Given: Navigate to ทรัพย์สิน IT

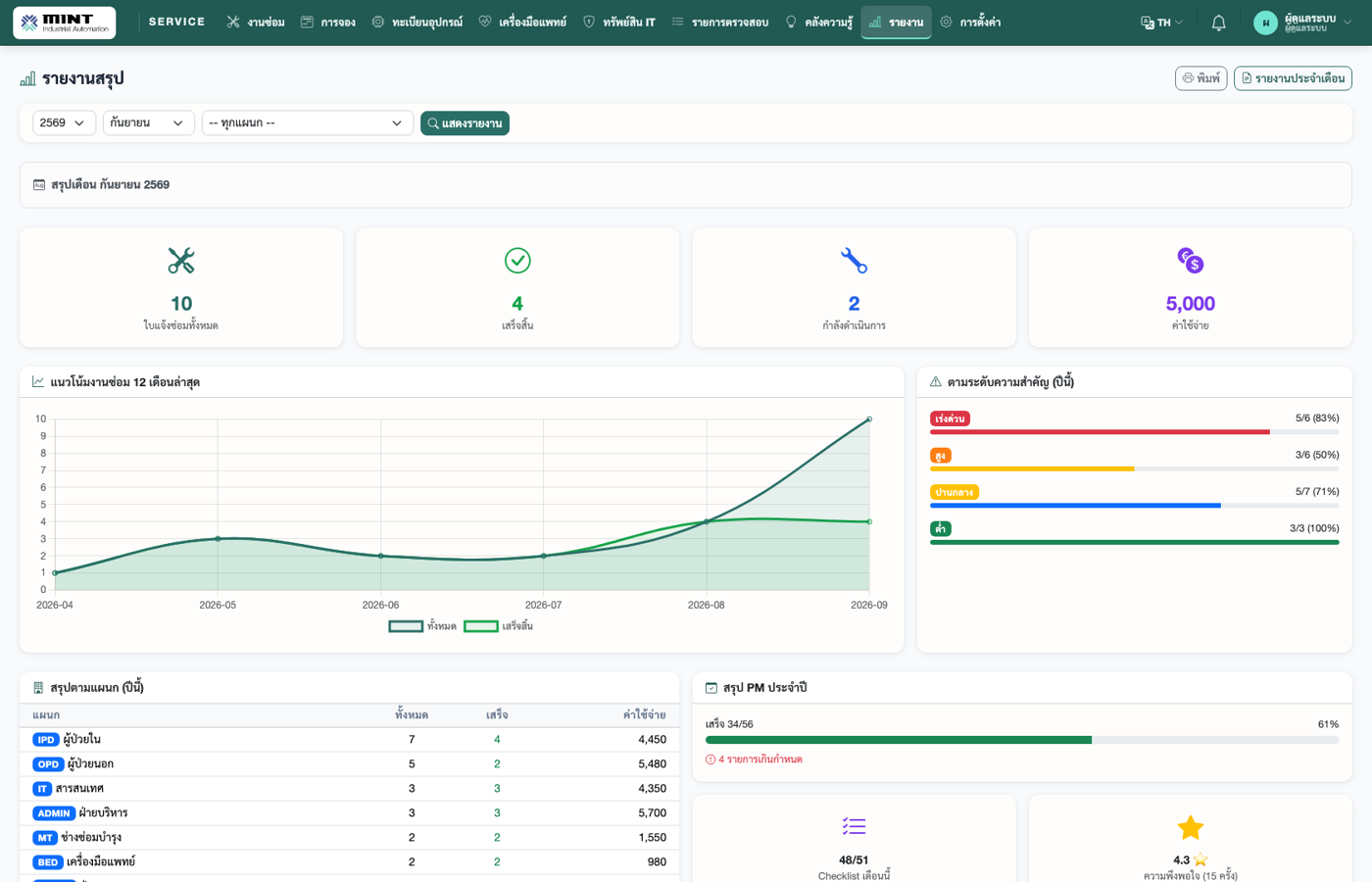Looking at the screenshot, I should (x=619, y=23).
